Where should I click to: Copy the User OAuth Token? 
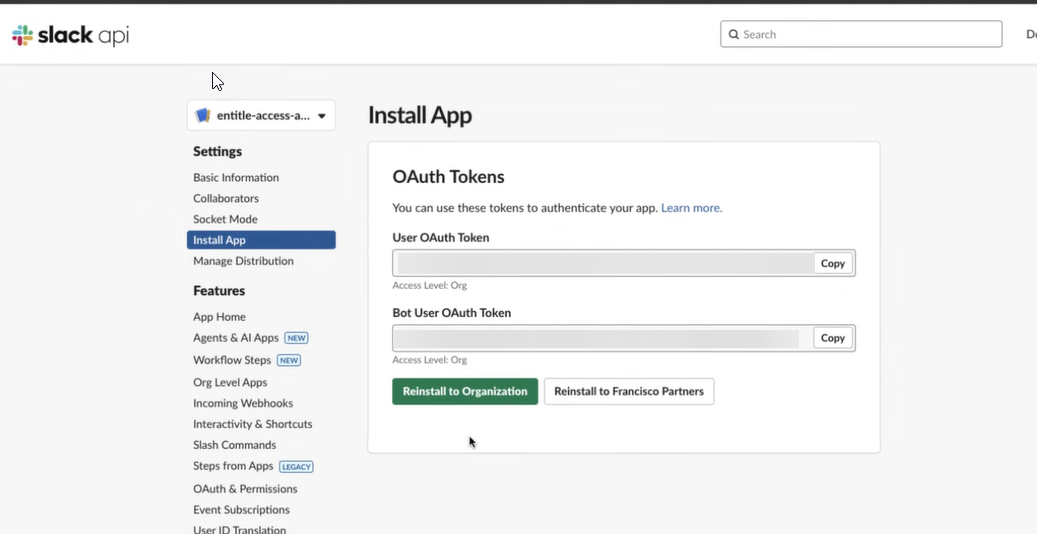833,263
